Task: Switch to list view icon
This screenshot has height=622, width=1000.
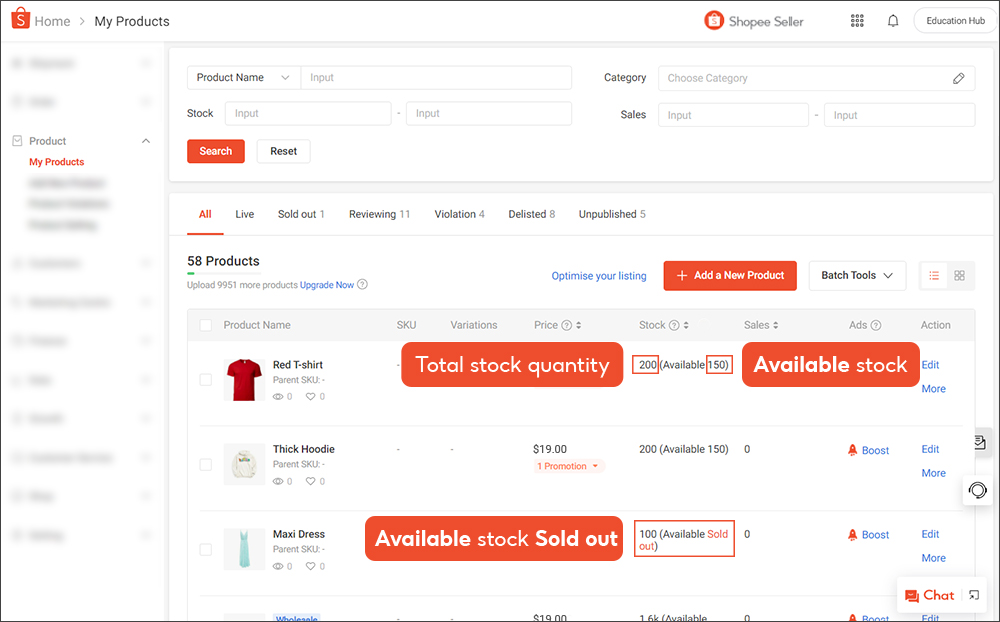Action: tap(934, 276)
